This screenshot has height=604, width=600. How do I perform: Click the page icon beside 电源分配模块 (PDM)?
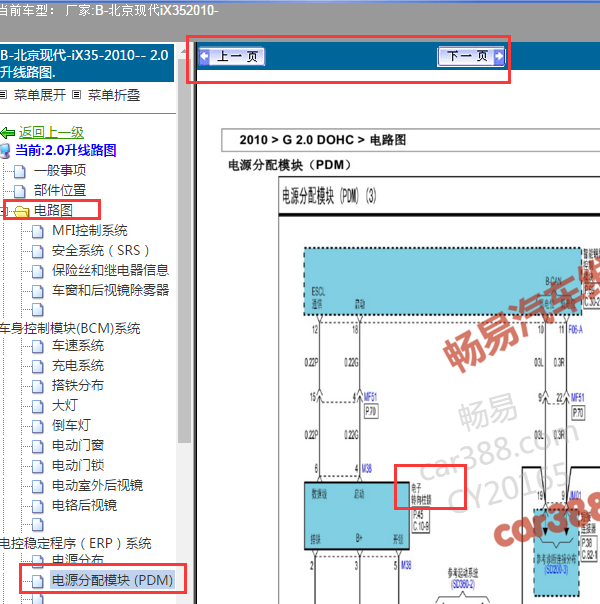click(37, 582)
